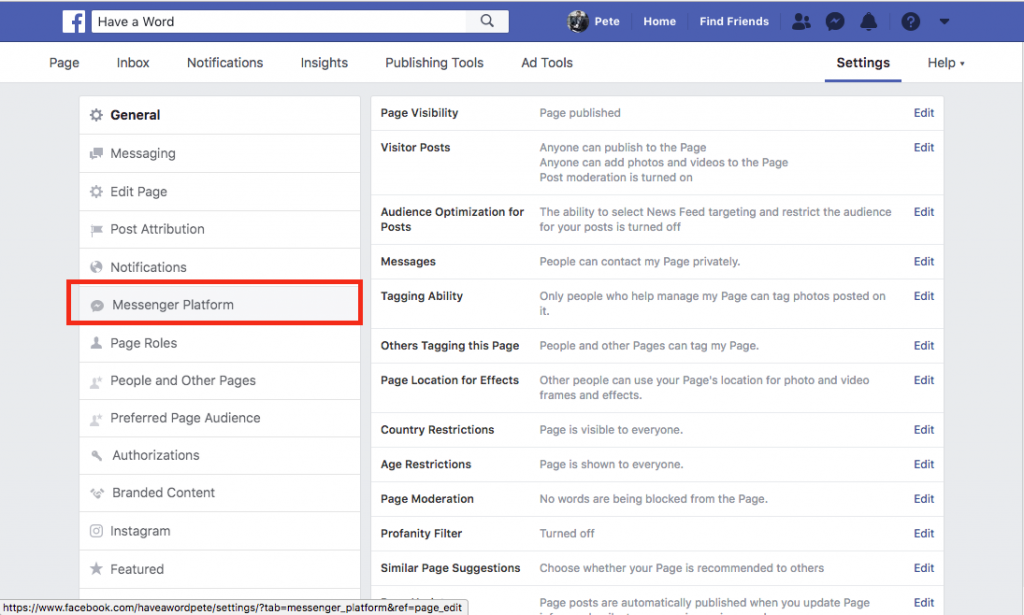The width and height of the screenshot is (1024, 615).
Task: Open the friend requests icon
Action: [x=801, y=22]
